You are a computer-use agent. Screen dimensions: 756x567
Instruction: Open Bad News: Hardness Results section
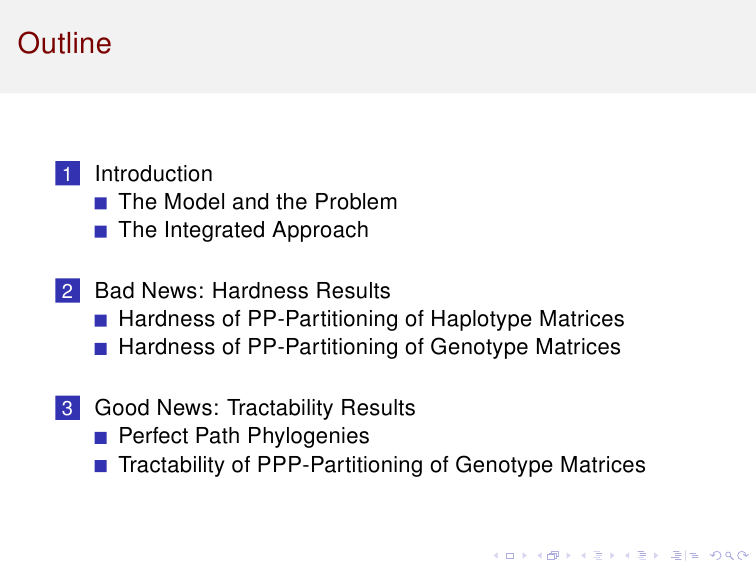coord(243,291)
